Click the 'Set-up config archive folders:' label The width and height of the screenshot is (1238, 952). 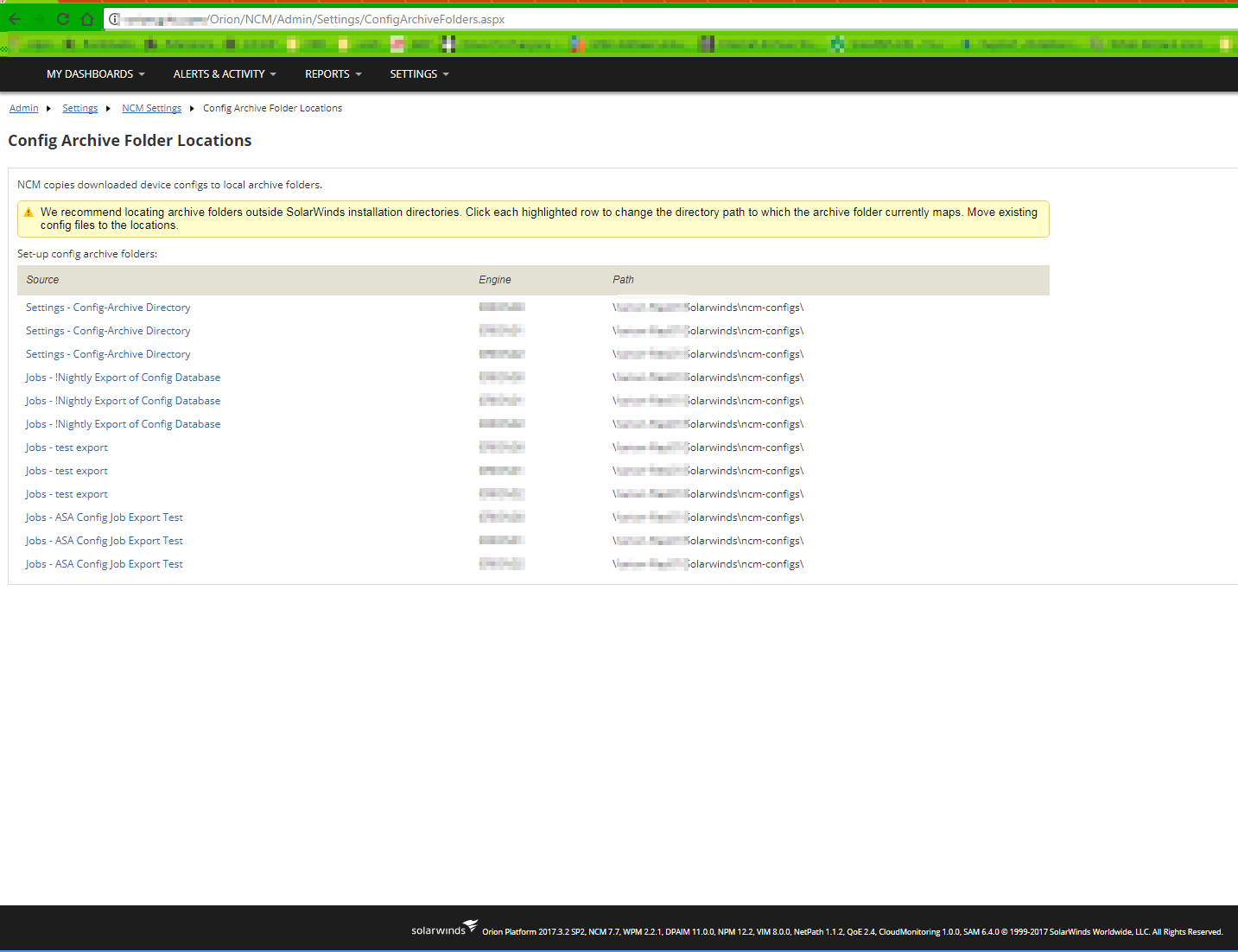[x=87, y=254]
